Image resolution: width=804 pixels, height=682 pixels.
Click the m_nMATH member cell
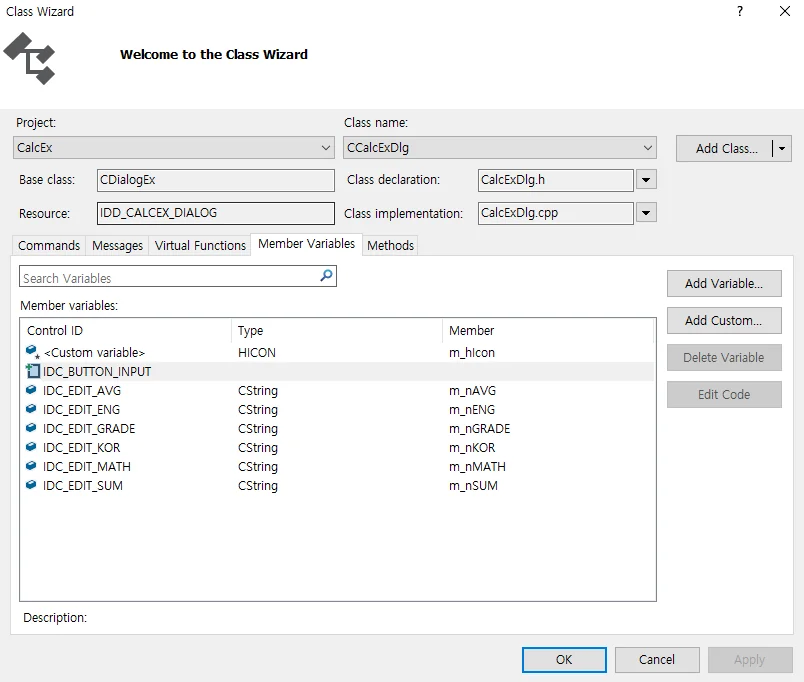coord(477,466)
